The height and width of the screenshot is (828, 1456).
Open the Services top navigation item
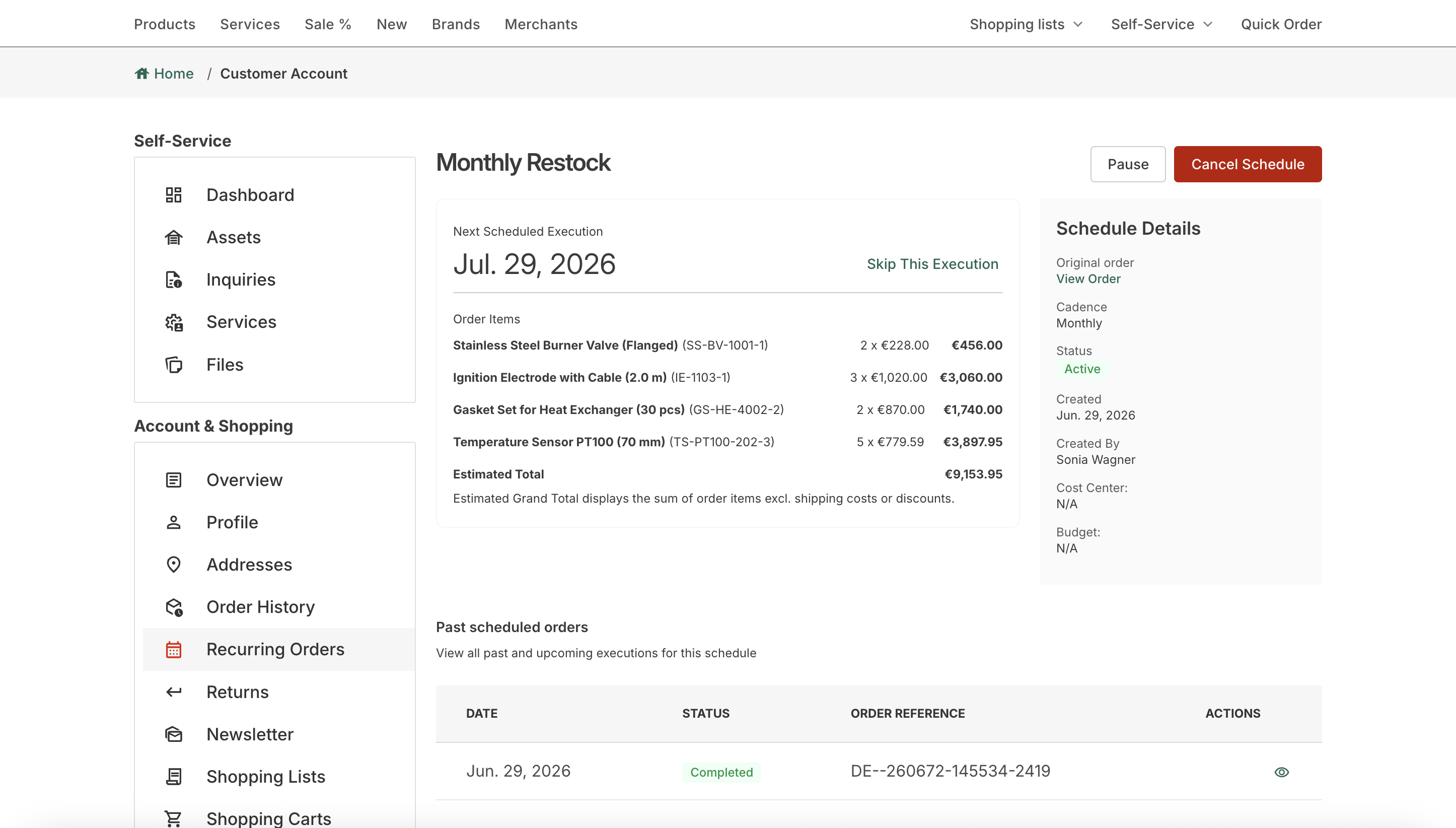click(x=250, y=25)
